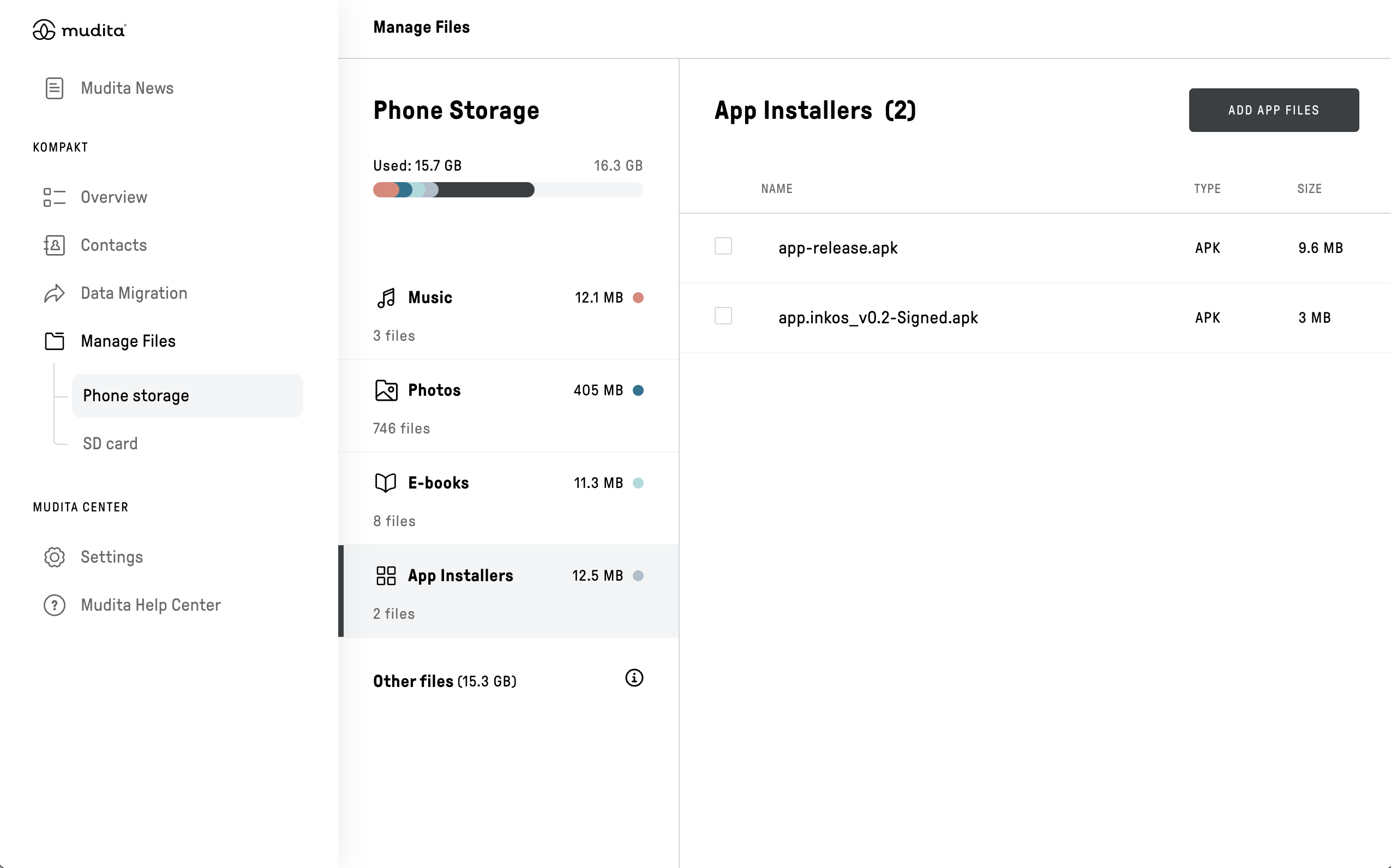The width and height of the screenshot is (1391, 868).
Task: Click the Overview list icon
Action: click(x=55, y=197)
